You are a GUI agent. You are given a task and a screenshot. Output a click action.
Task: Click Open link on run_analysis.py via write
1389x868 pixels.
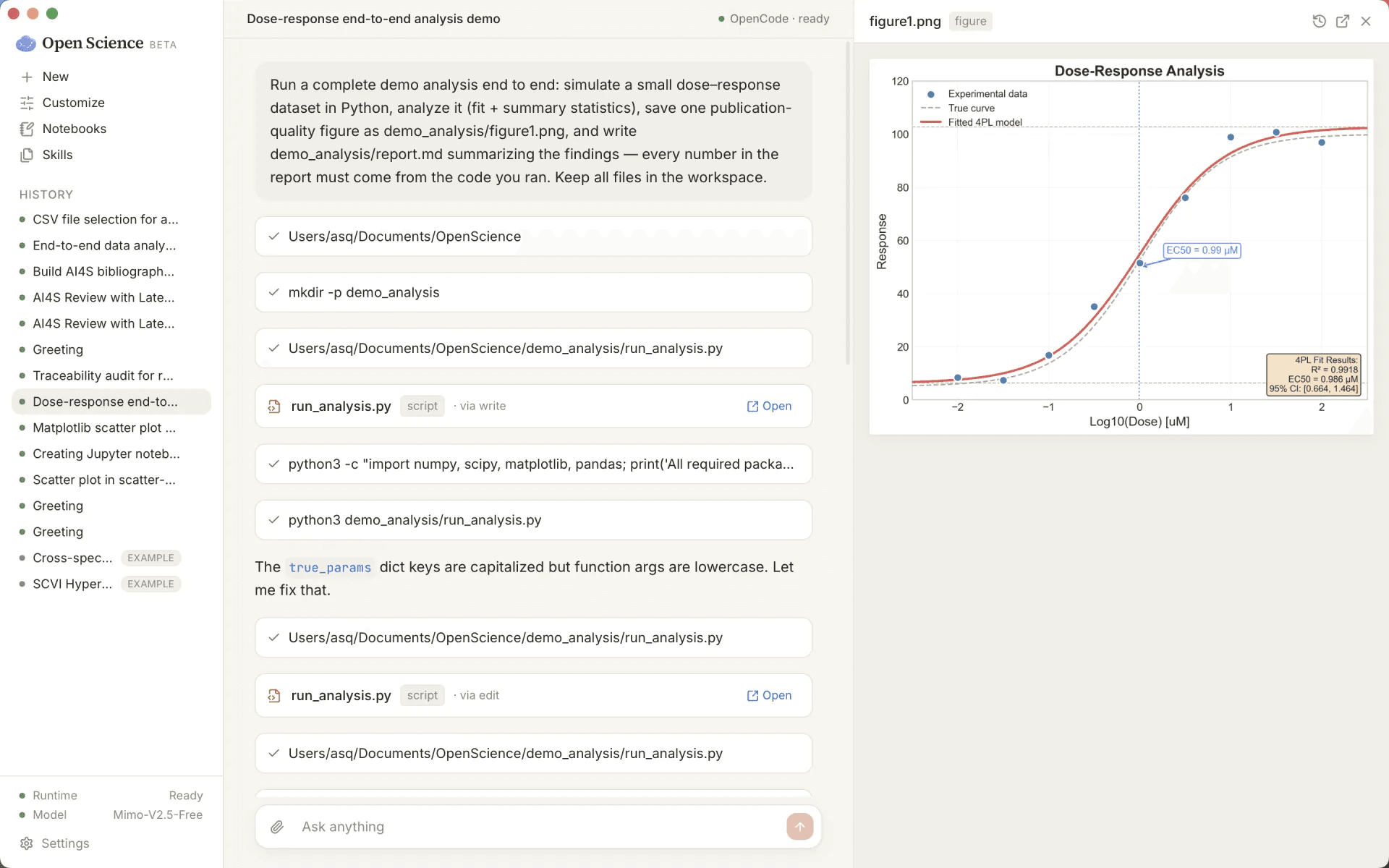[770, 407]
